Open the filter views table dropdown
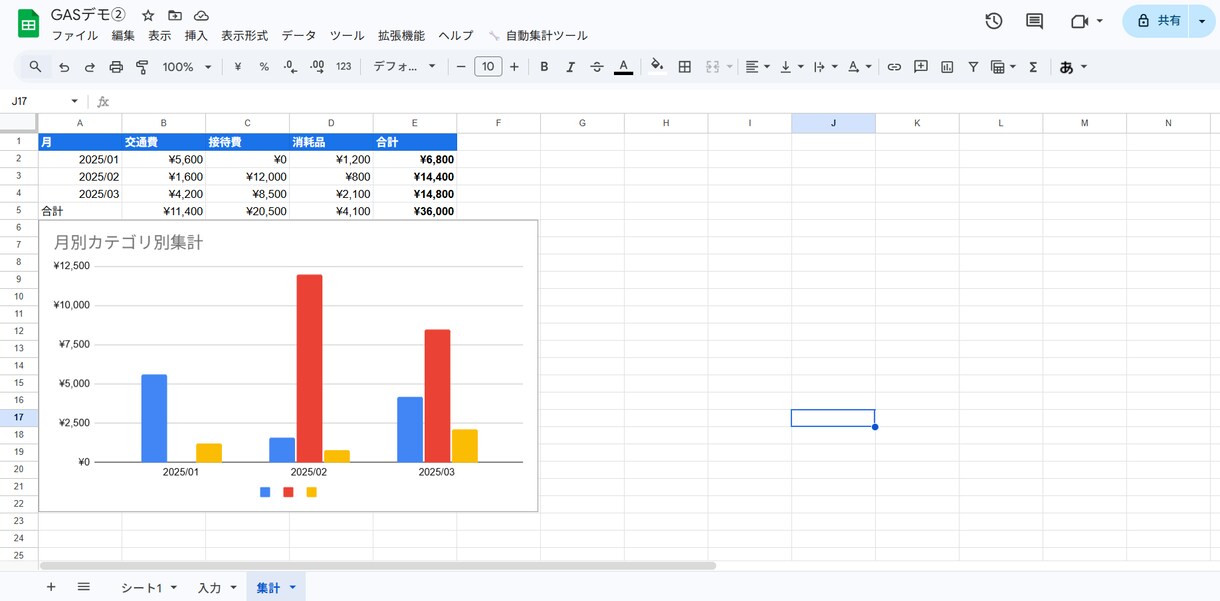Viewport: 1220px width, 601px height. [1003, 67]
